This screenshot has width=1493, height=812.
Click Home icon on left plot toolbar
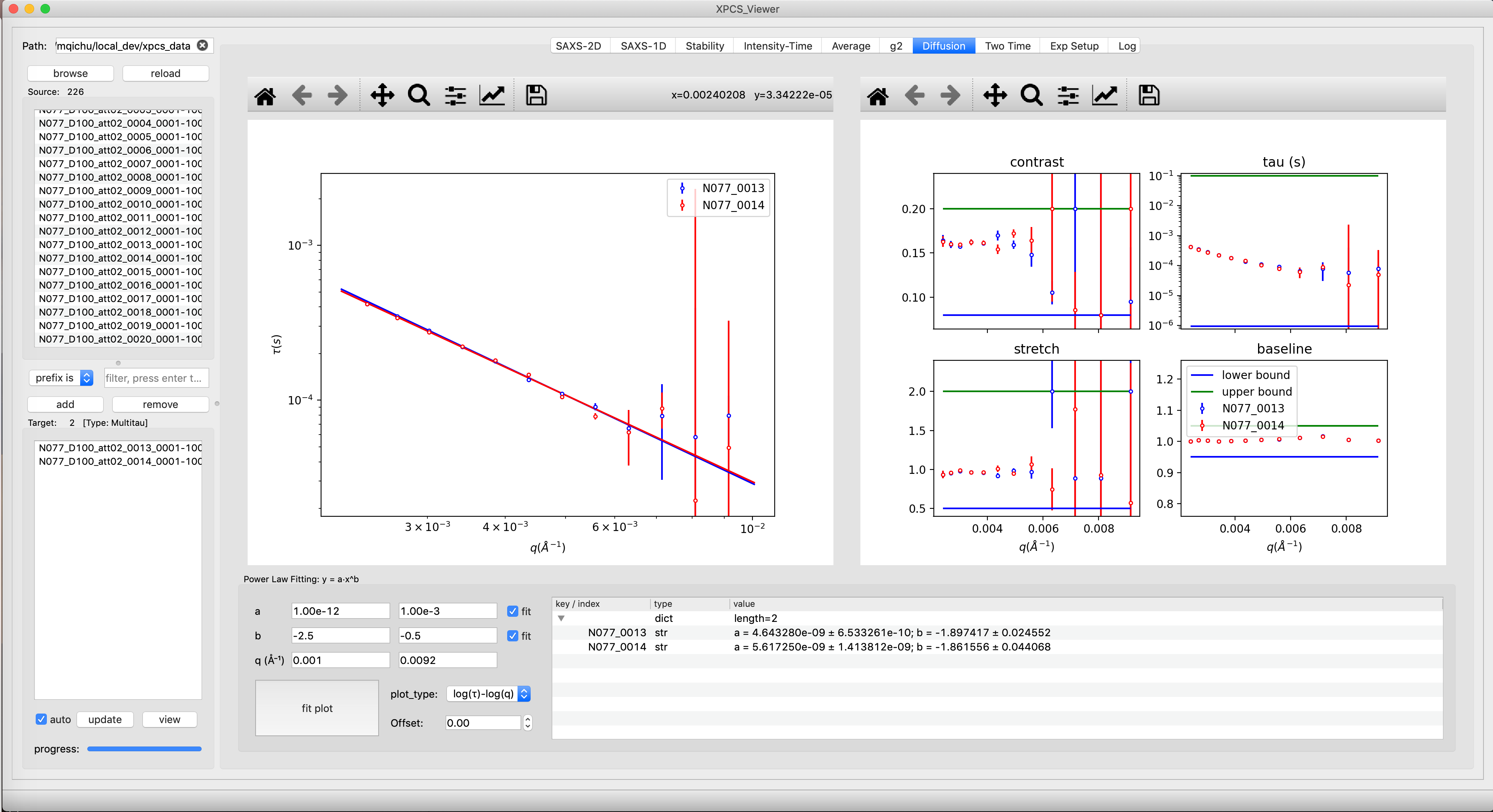pos(265,95)
